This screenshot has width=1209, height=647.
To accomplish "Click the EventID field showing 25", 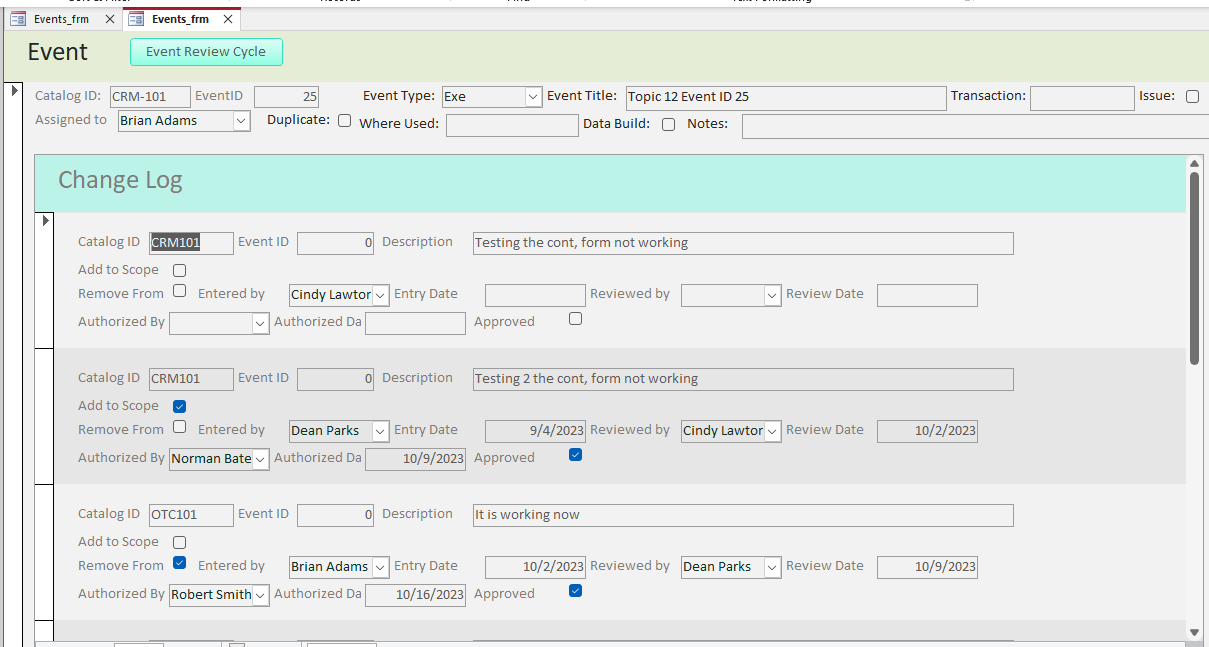I will [x=287, y=97].
